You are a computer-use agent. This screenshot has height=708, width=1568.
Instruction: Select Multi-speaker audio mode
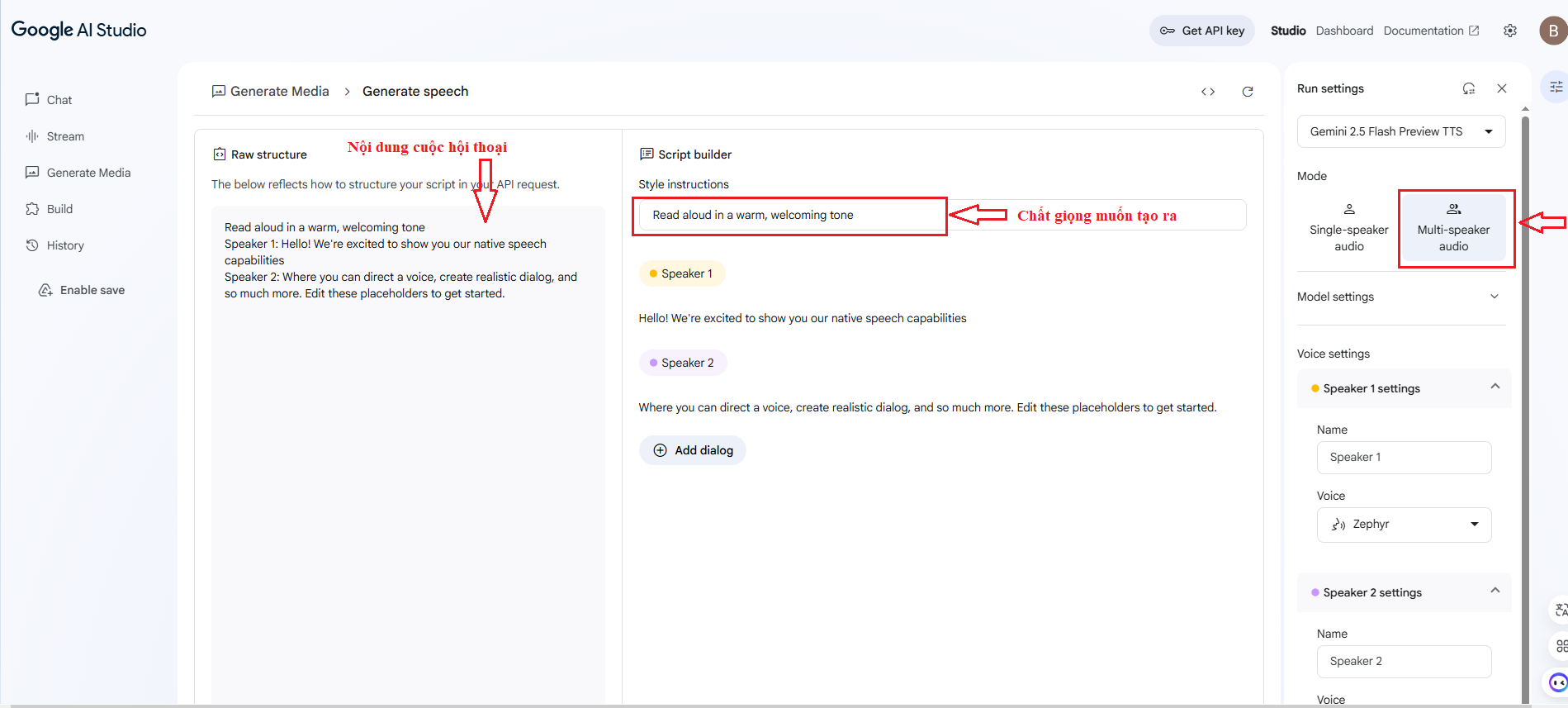[1454, 227]
